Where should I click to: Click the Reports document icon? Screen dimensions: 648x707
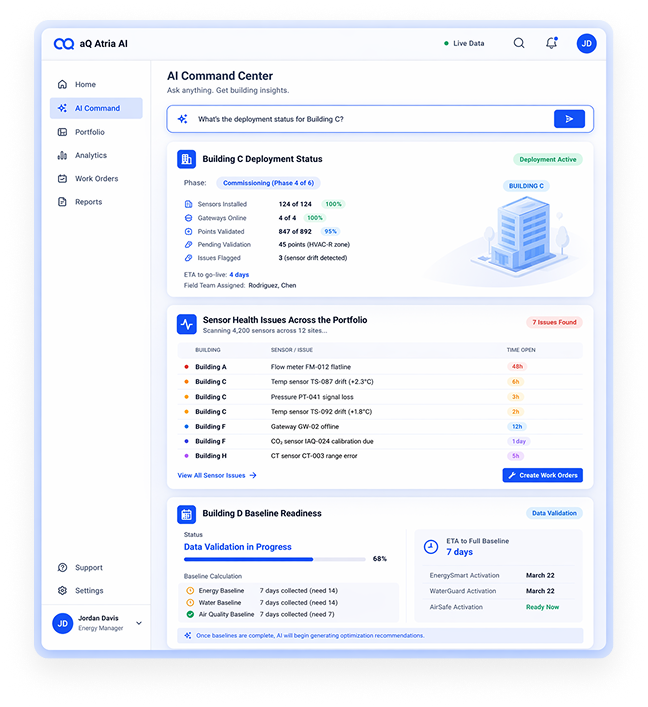(x=62, y=202)
